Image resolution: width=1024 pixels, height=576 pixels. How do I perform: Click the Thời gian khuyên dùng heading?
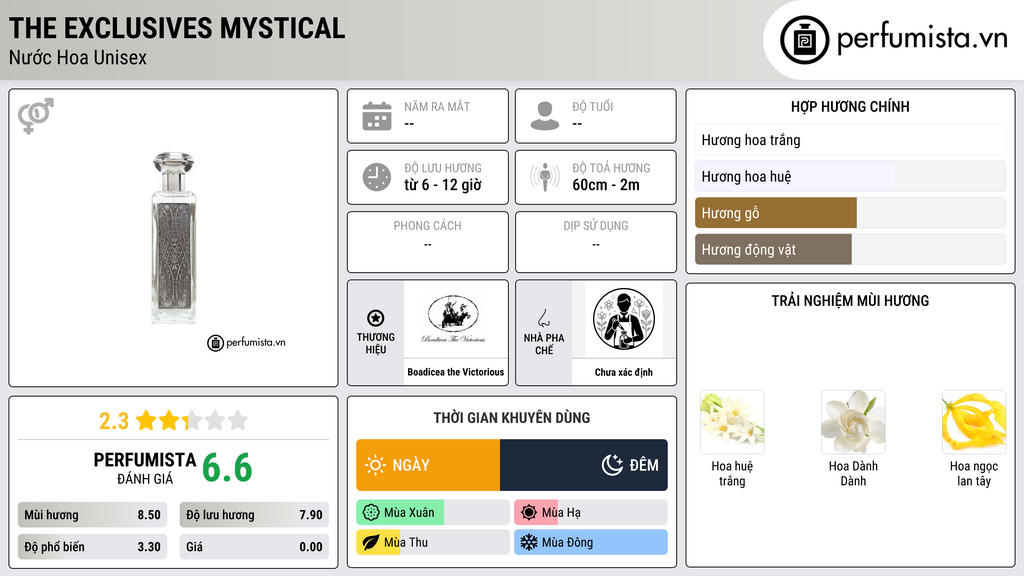(512, 418)
